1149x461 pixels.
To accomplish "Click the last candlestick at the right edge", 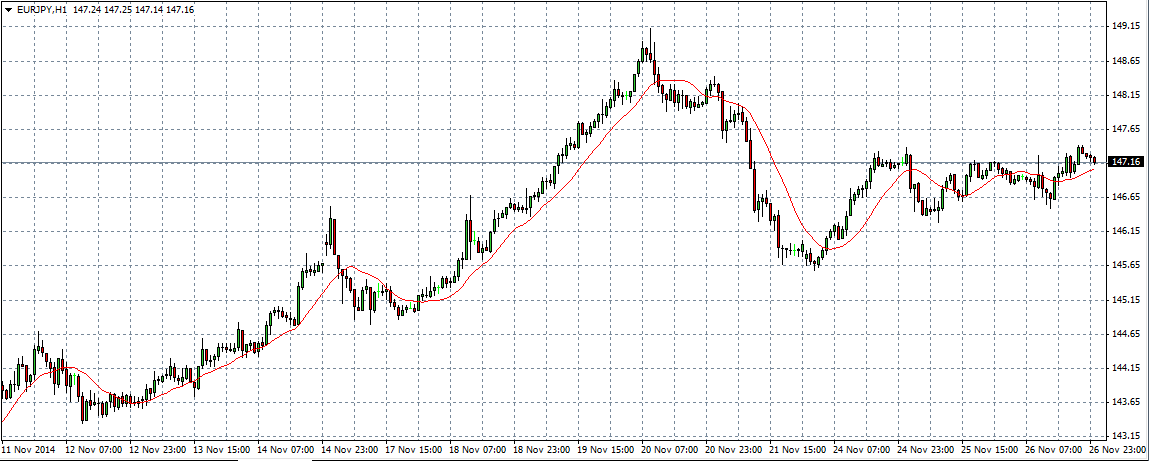I will [1095, 160].
